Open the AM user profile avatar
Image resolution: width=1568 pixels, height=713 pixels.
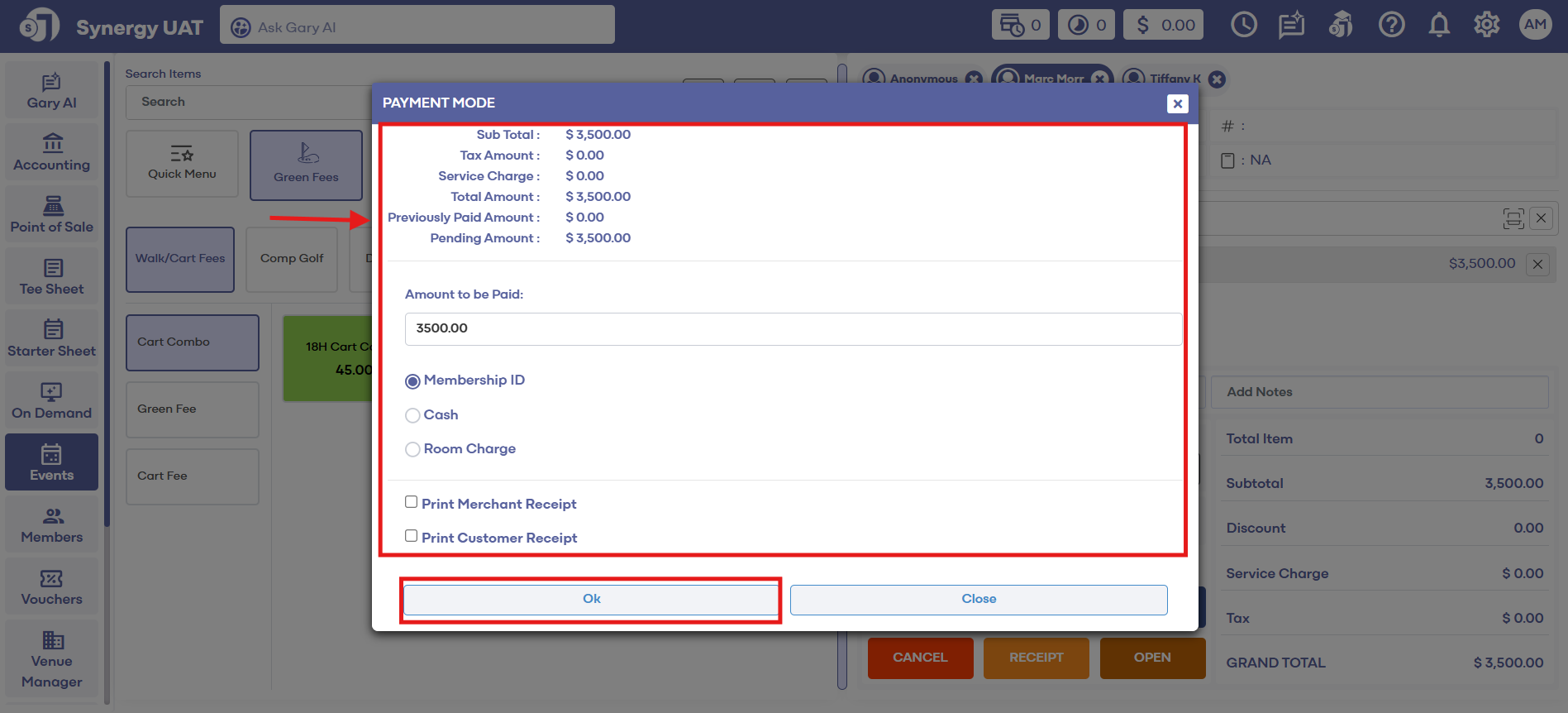(1535, 25)
